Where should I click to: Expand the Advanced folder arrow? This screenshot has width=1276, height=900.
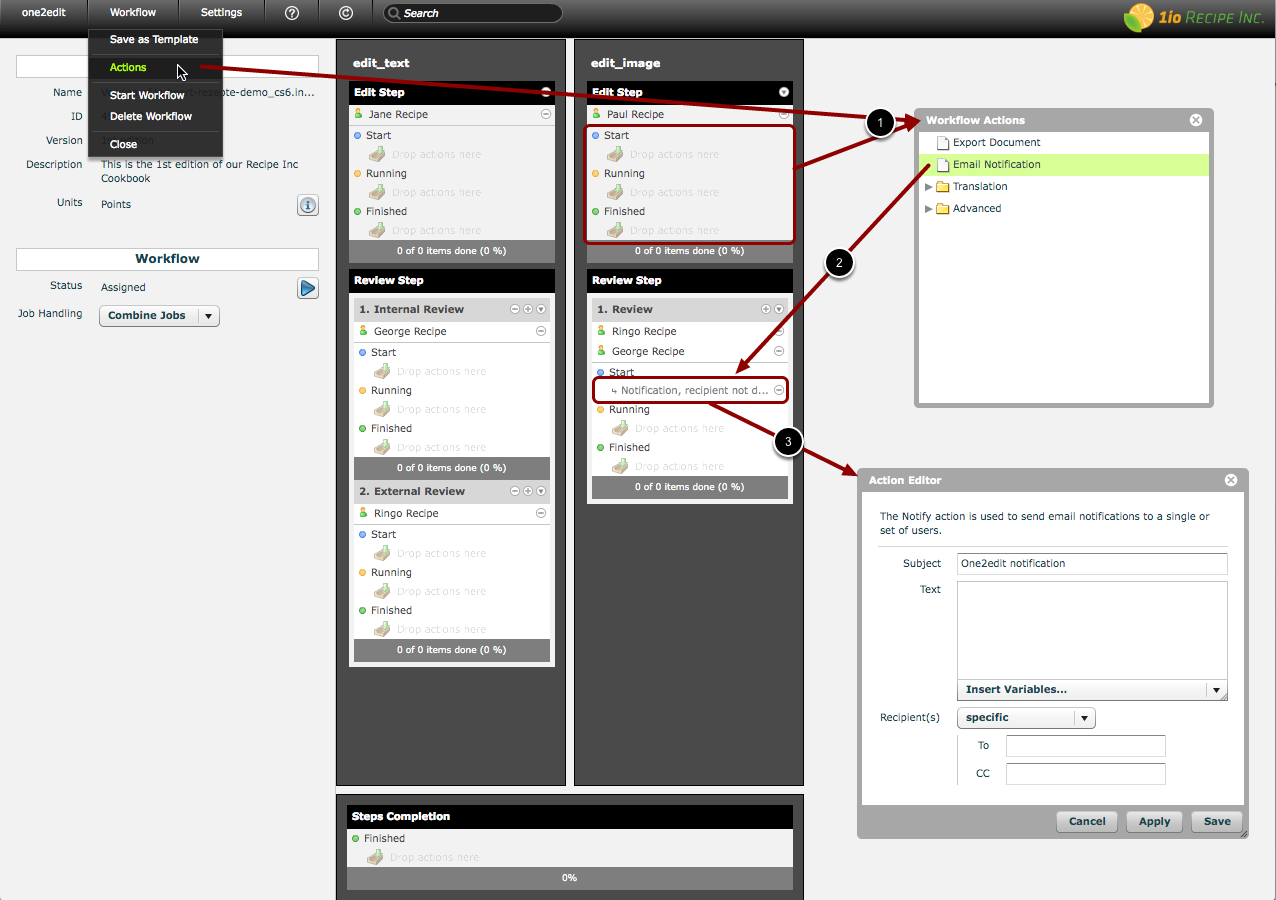pos(928,208)
